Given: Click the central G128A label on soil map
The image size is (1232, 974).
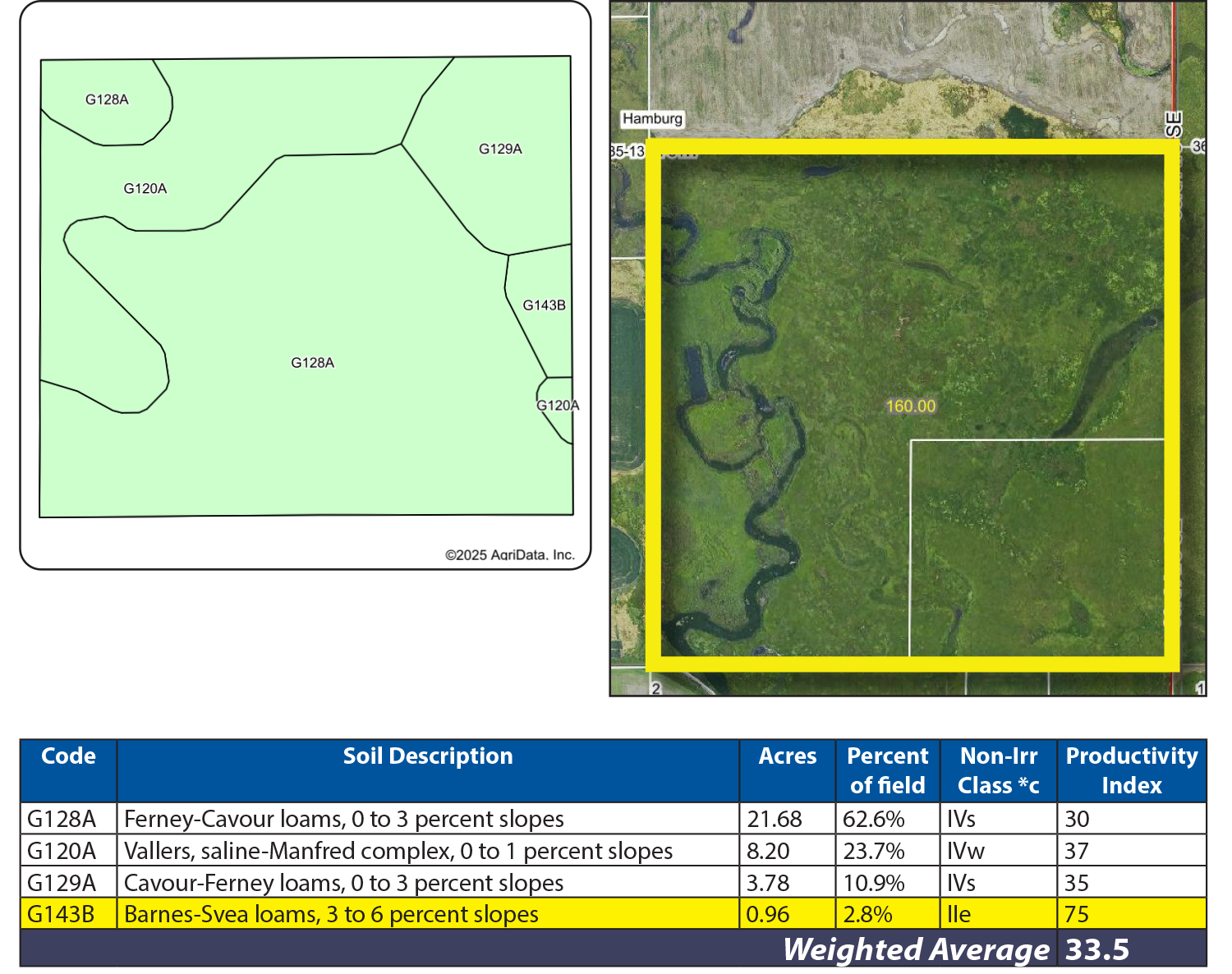Looking at the screenshot, I should click(312, 362).
